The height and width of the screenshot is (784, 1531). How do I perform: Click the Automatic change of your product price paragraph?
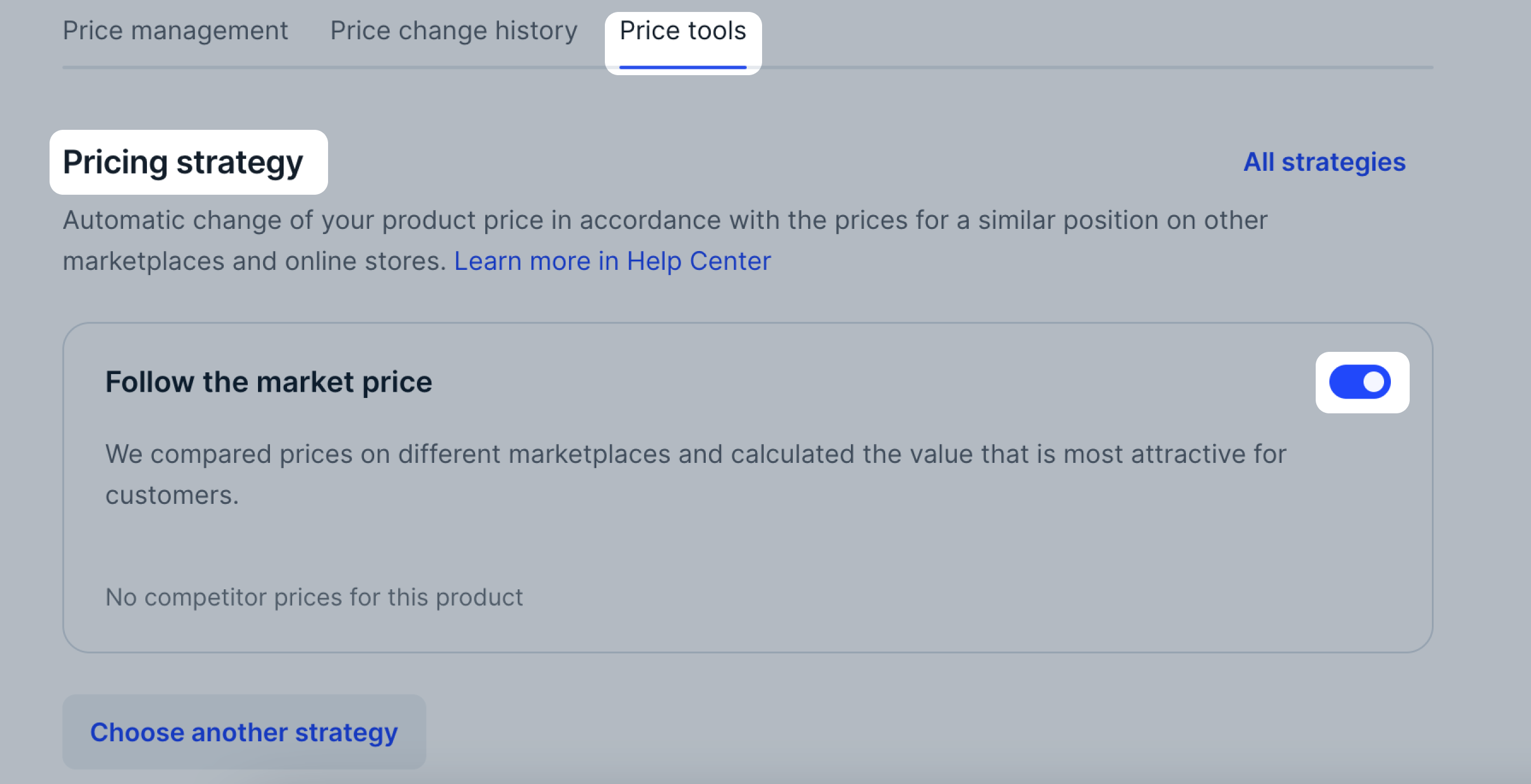[665, 240]
